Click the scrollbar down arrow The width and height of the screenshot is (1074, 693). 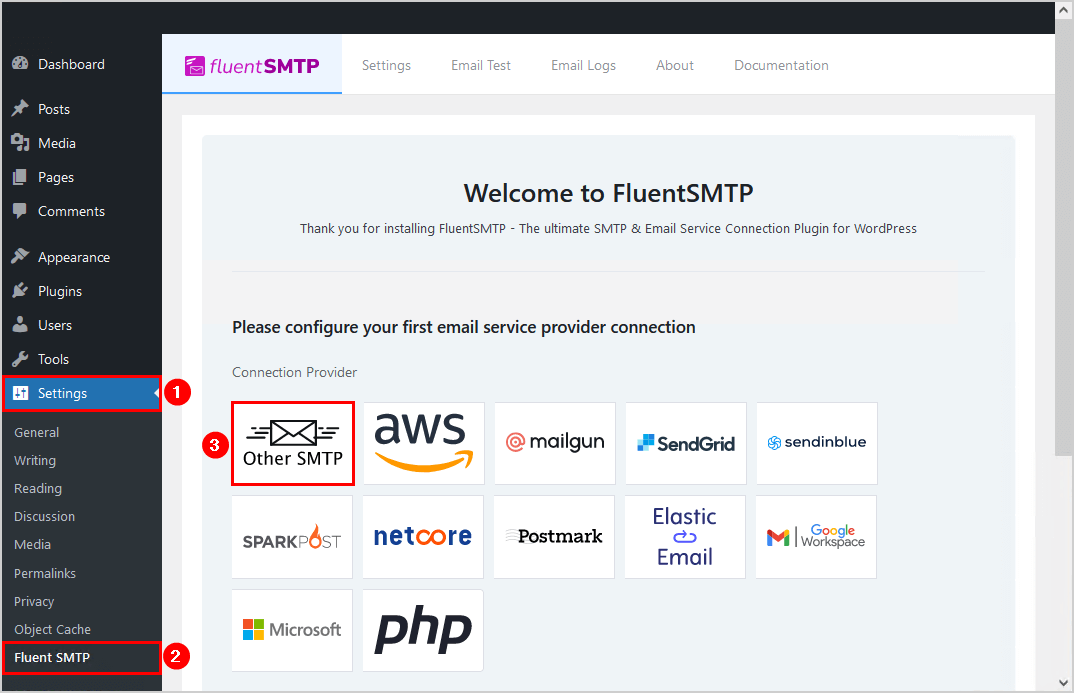pos(1064,683)
